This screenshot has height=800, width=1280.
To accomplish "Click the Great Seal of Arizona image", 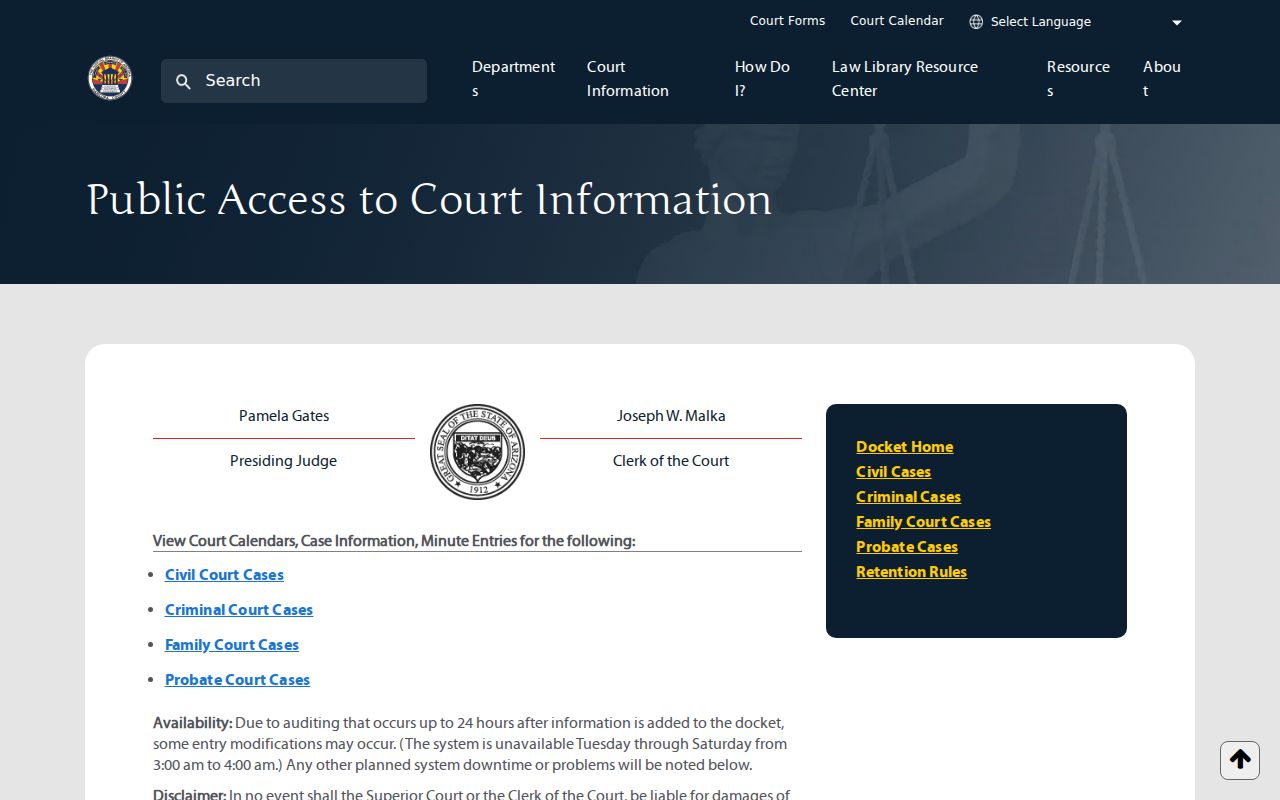I will pos(477,452).
